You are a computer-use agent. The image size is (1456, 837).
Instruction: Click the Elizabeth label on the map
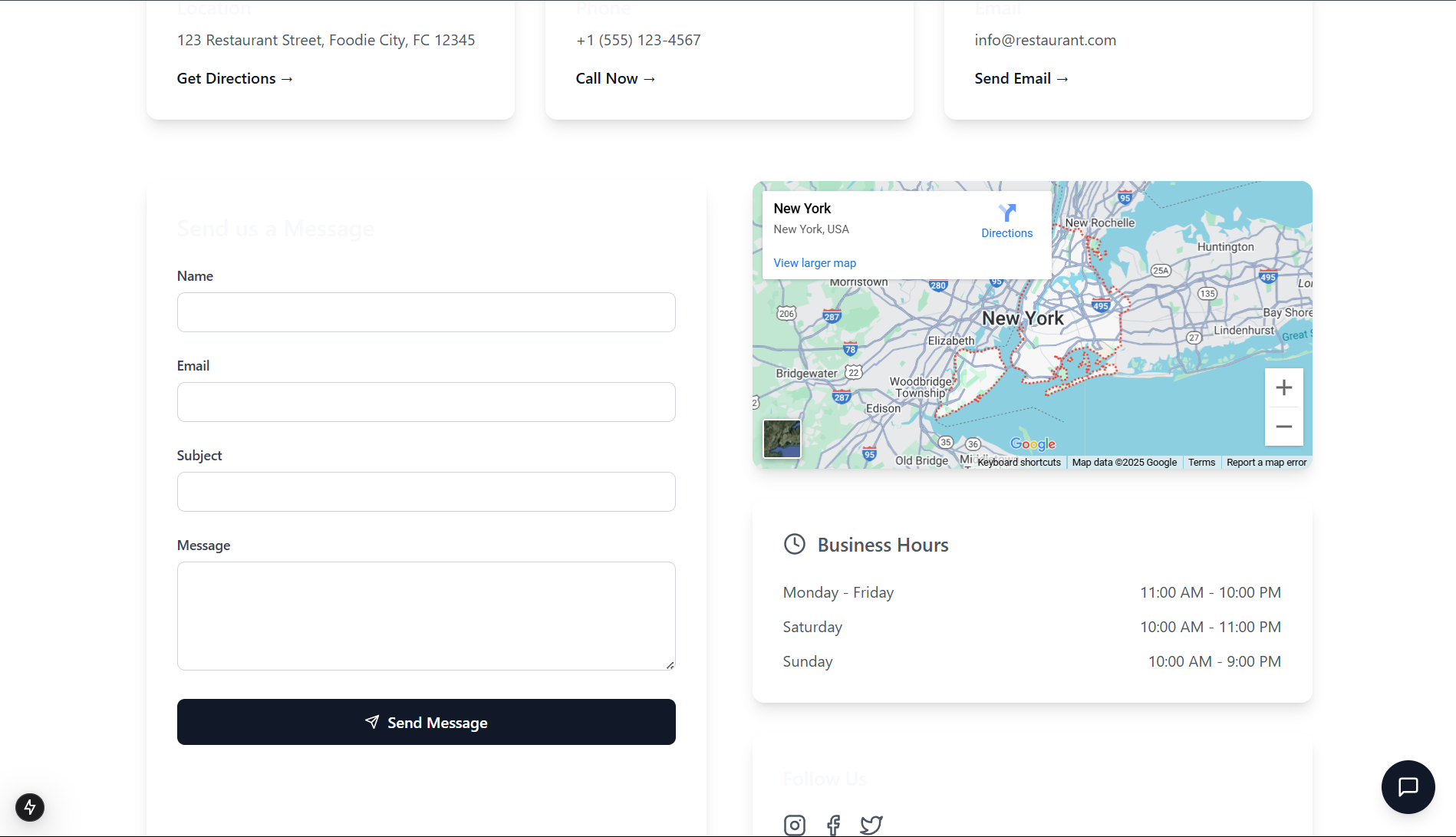tap(951, 341)
